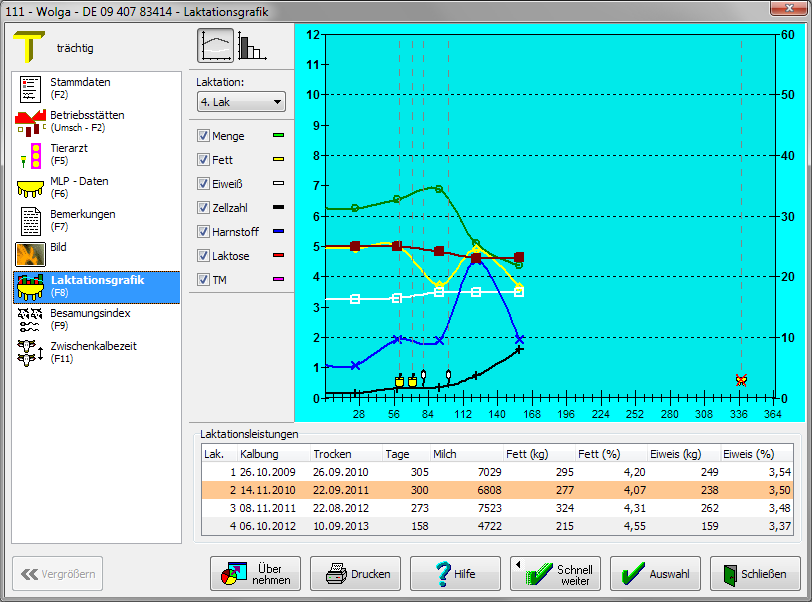Open Stammdaten (F2) section
Image resolution: width=812 pixels, height=602 pixels.
(x=97, y=88)
